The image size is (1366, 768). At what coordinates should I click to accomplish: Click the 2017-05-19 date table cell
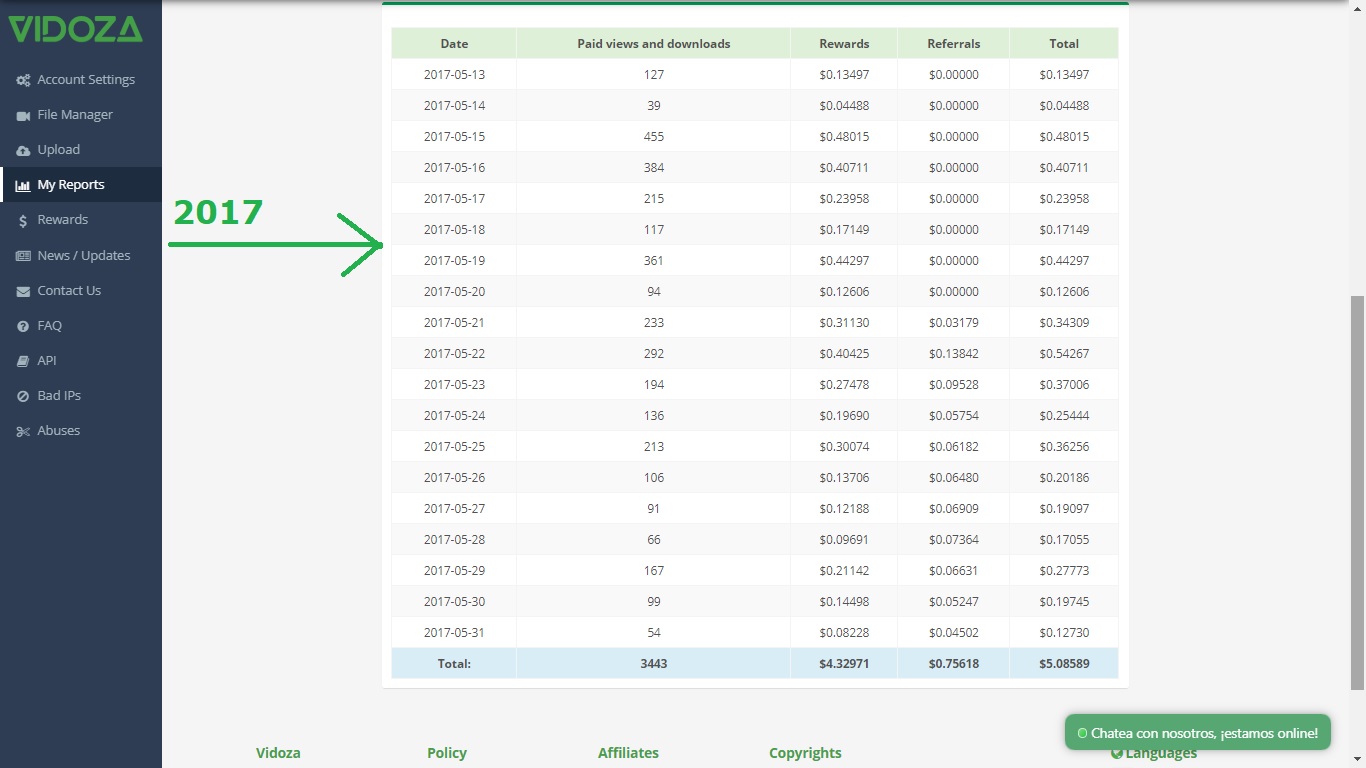(454, 261)
